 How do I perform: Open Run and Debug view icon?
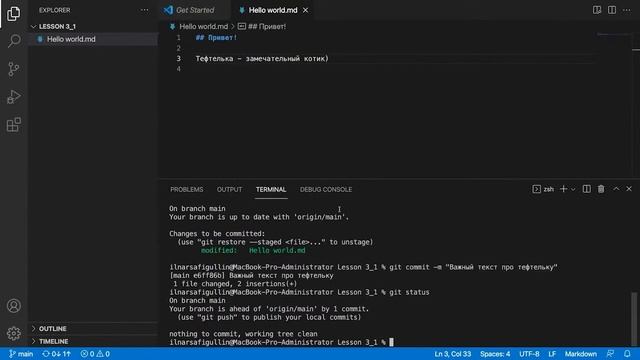(x=13, y=97)
